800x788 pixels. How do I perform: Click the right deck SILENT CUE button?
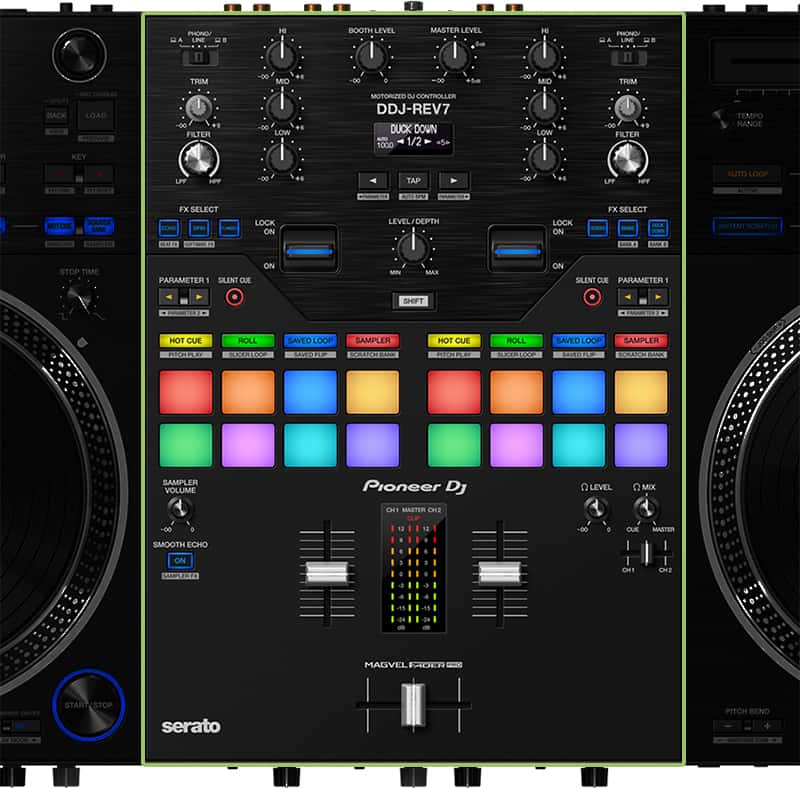click(x=592, y=297)
